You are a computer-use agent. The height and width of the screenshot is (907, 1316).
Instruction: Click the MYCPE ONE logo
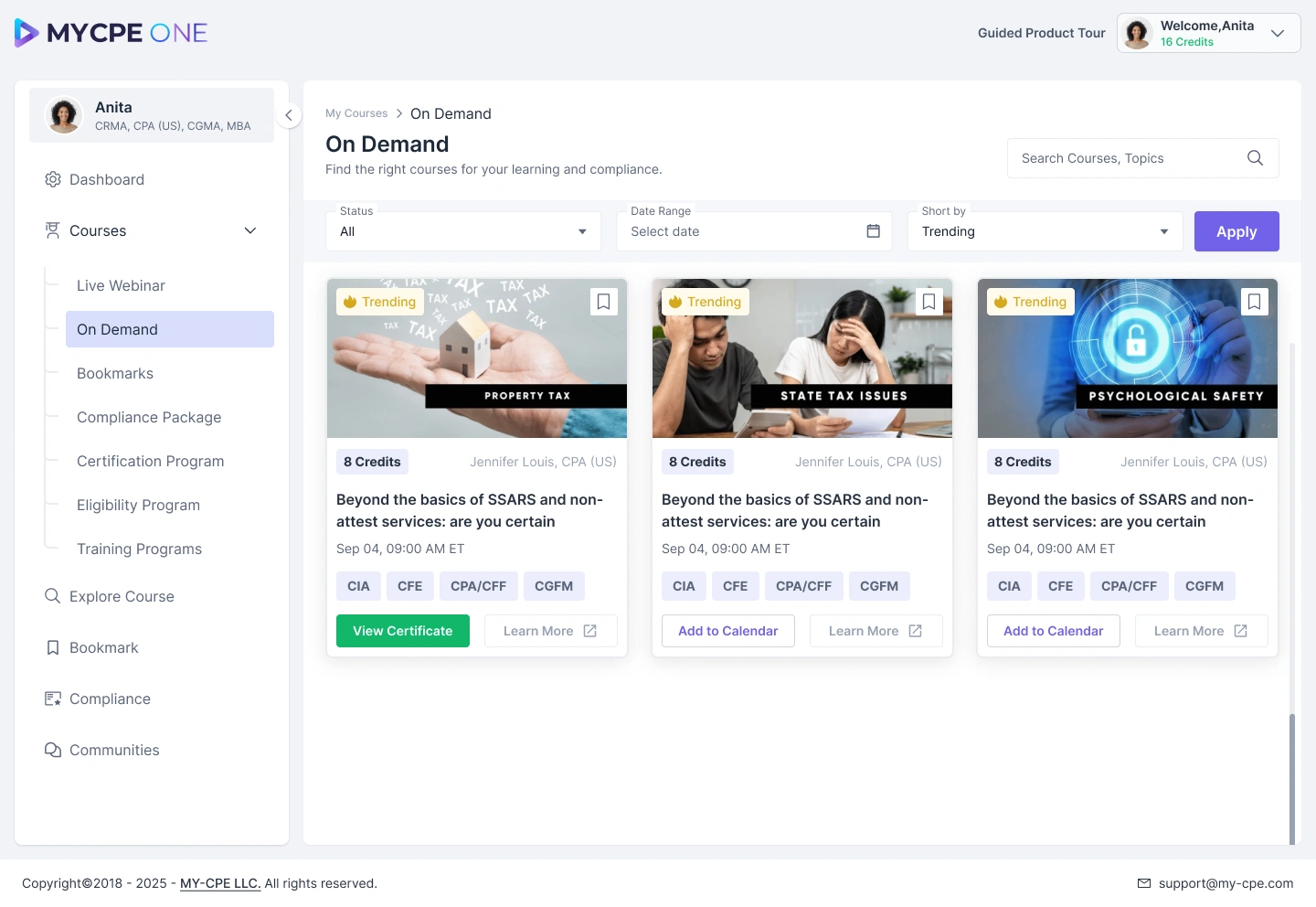[x=111, y=33]
